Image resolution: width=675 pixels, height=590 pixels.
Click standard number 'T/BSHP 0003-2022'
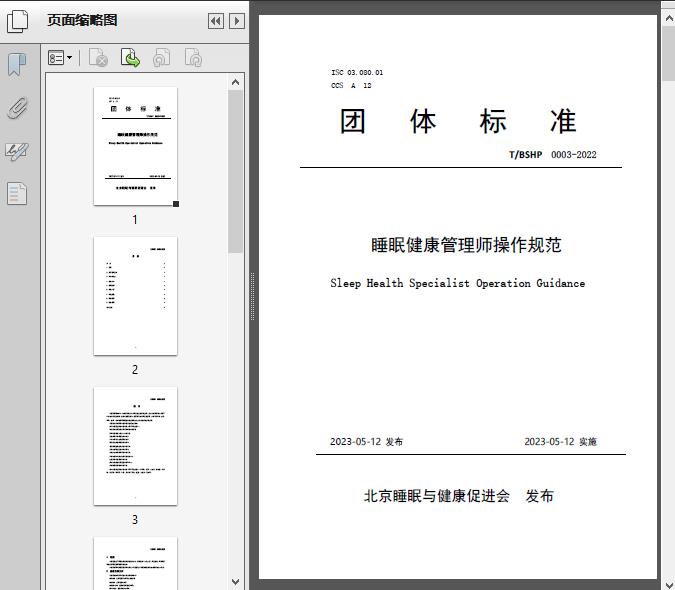[x=553, y=154]
